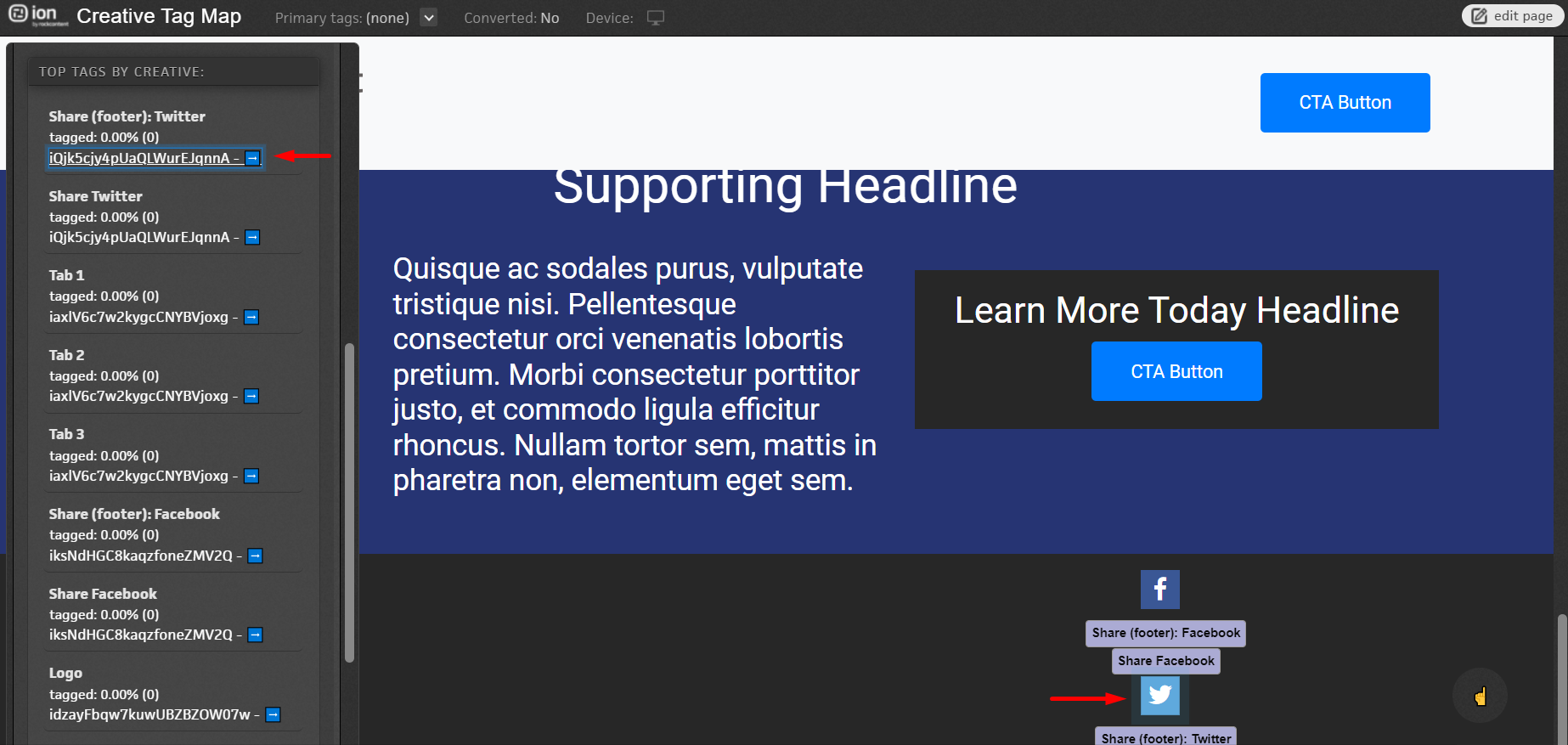Click the tag panel vertical scrollbar

[349, 502]
